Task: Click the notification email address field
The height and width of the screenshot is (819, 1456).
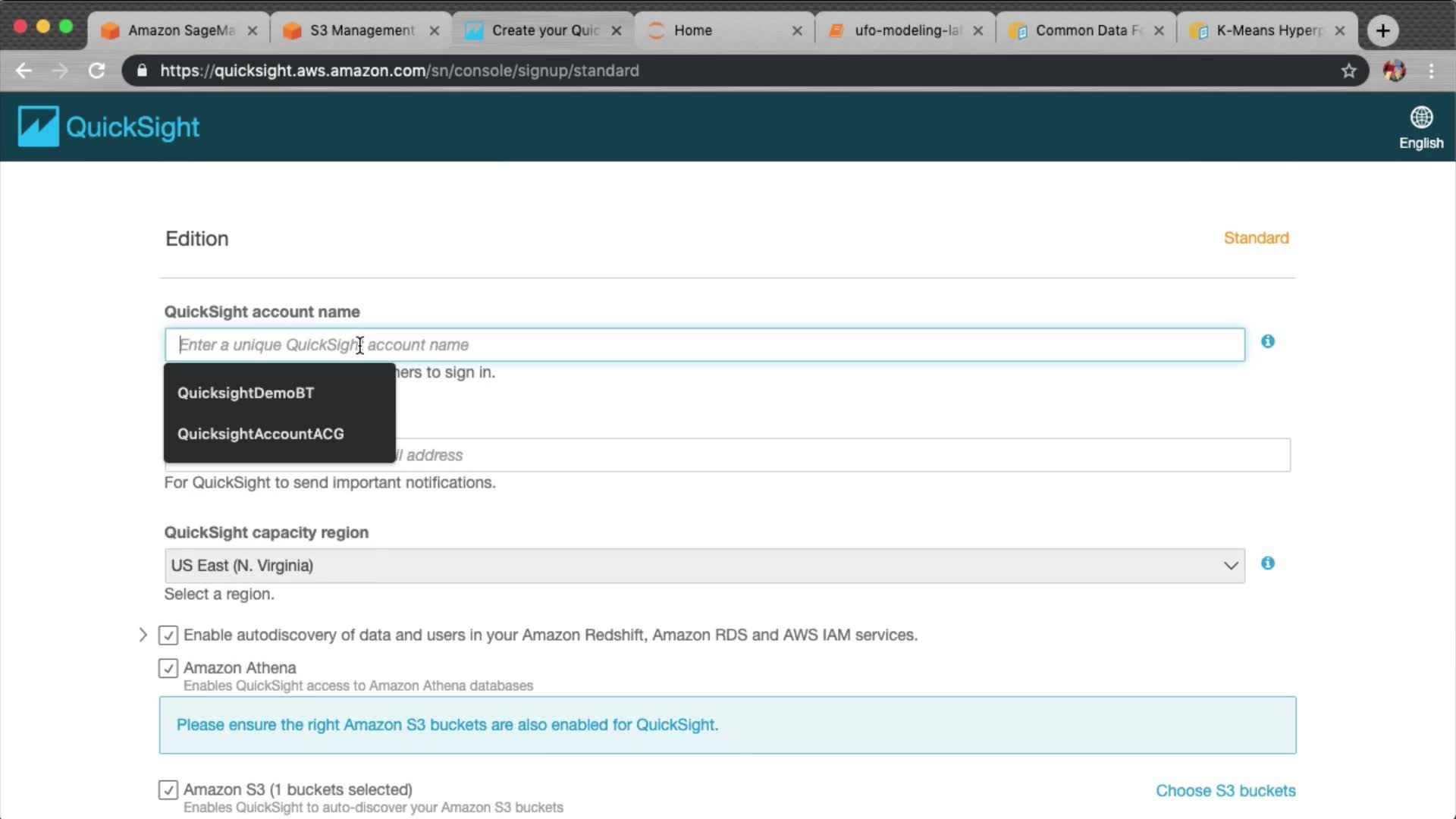Action: tap(834, 455)
